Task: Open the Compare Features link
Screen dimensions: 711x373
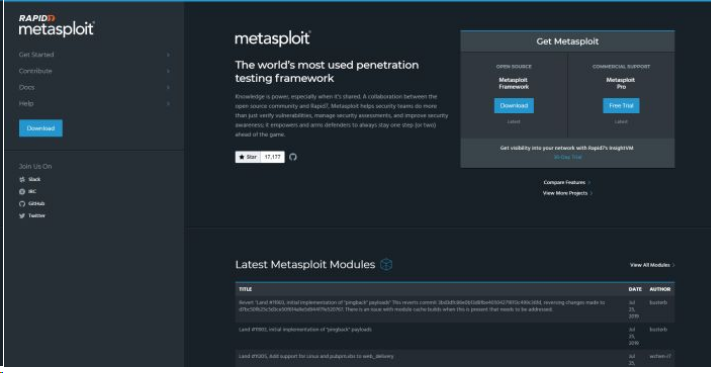Action: (x=567, y=182)
